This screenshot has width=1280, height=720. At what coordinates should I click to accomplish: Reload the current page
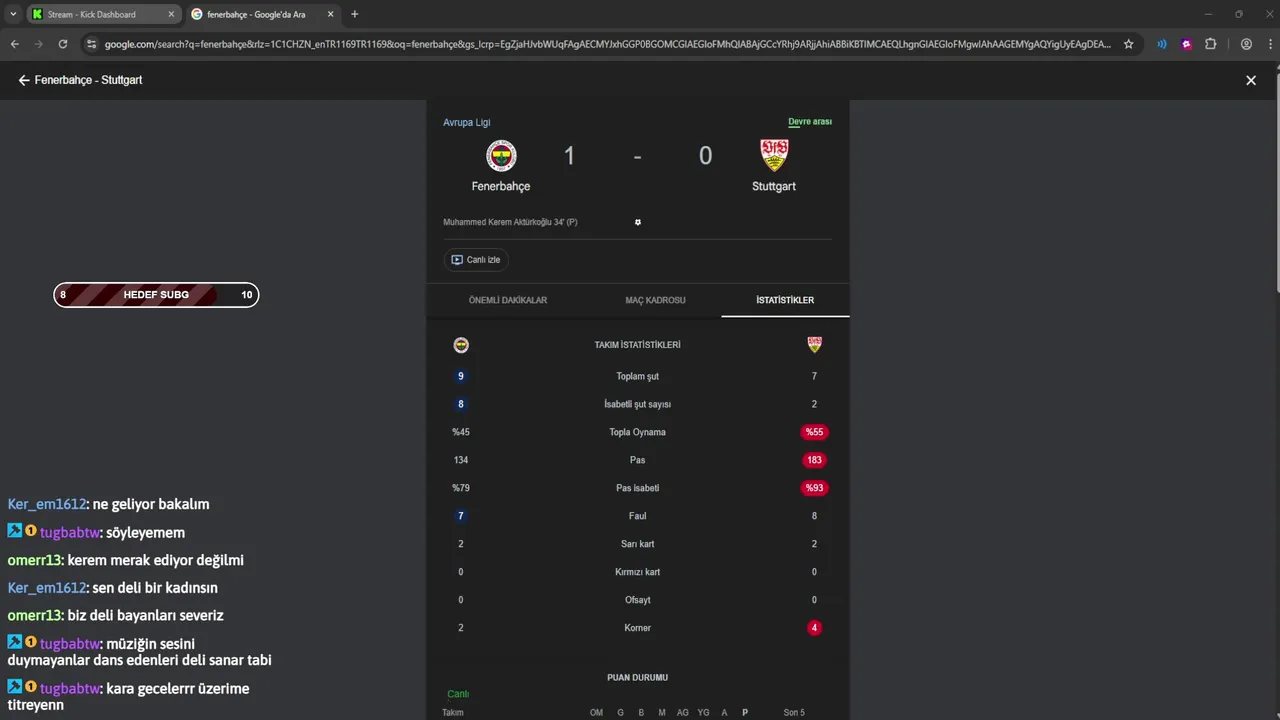point(63,44)
